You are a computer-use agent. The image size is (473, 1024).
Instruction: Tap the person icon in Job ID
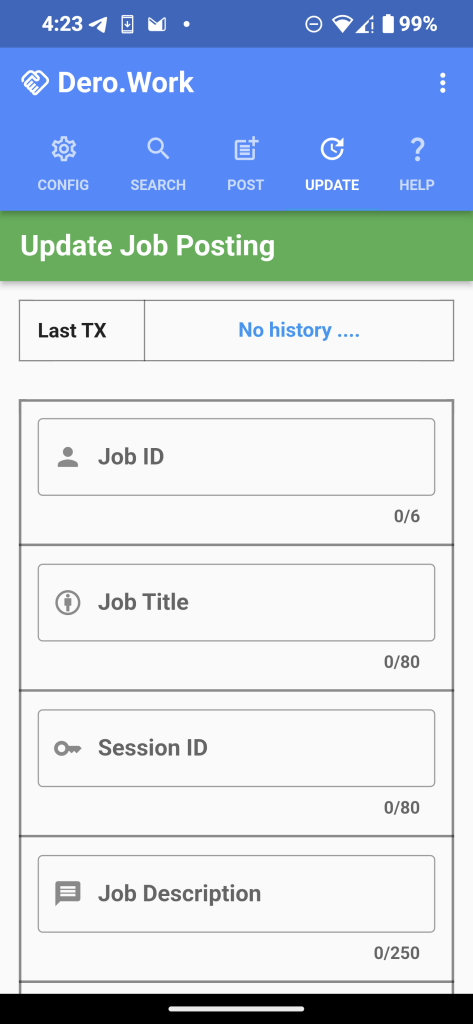coord(67,457)
